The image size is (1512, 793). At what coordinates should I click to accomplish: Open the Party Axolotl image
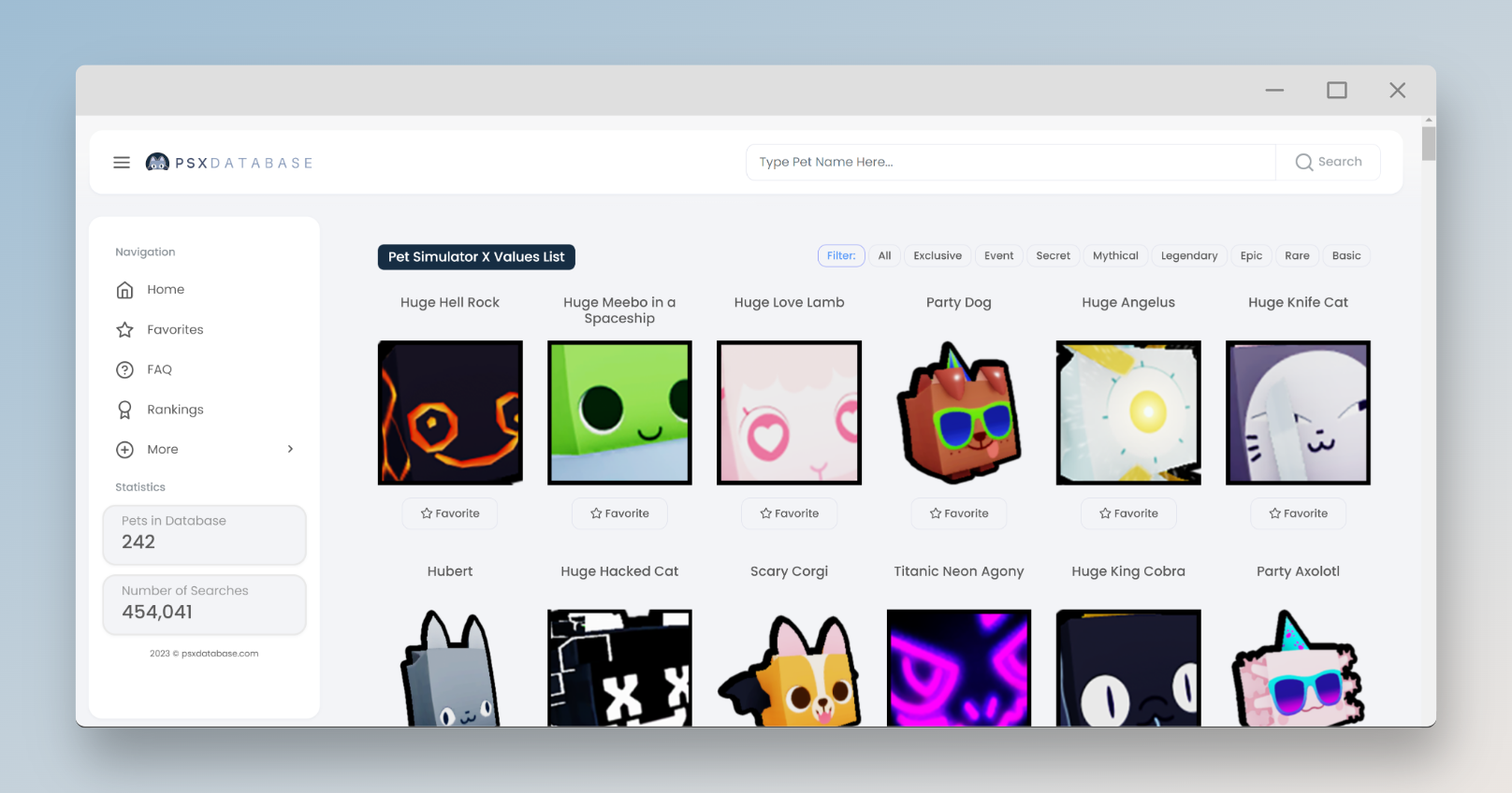click(x=1299, y=668)
